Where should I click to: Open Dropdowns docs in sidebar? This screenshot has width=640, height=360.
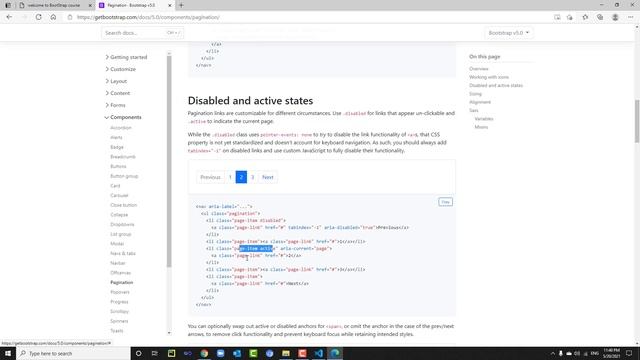(x=122, y=224)
